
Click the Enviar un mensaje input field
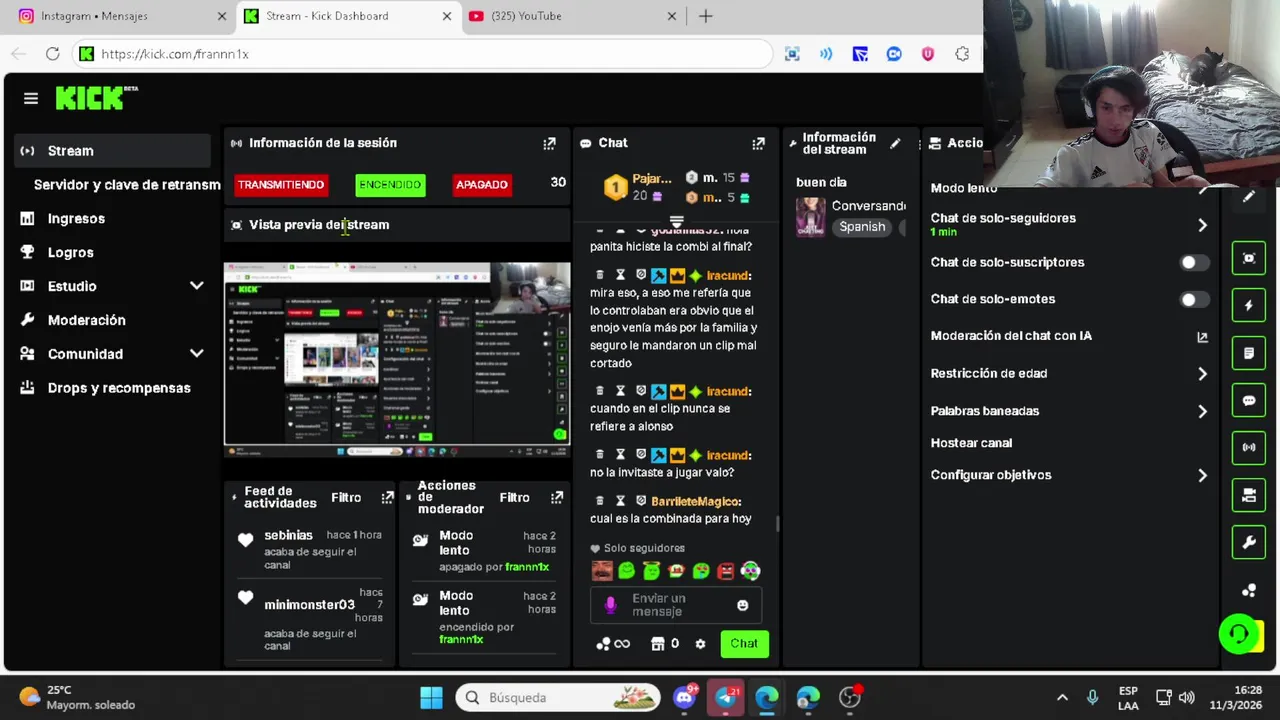pos(676,605)
